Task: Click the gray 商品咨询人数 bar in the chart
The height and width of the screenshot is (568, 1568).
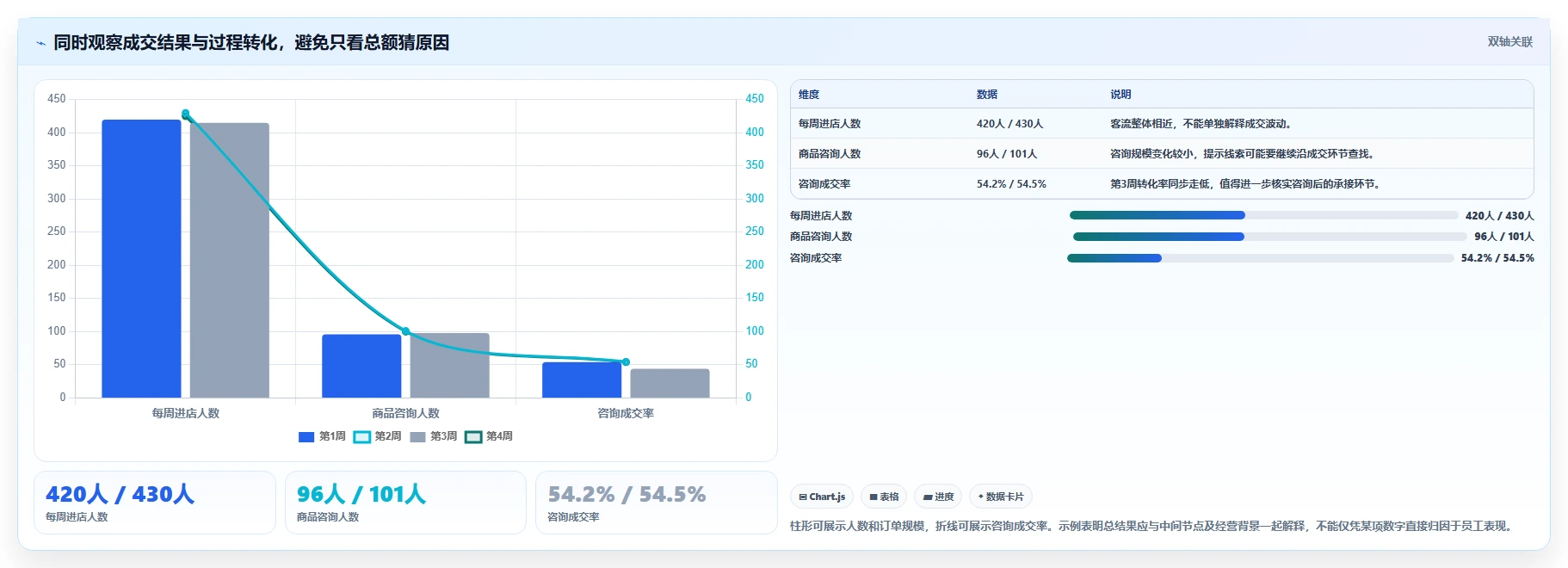Action: 450,365
